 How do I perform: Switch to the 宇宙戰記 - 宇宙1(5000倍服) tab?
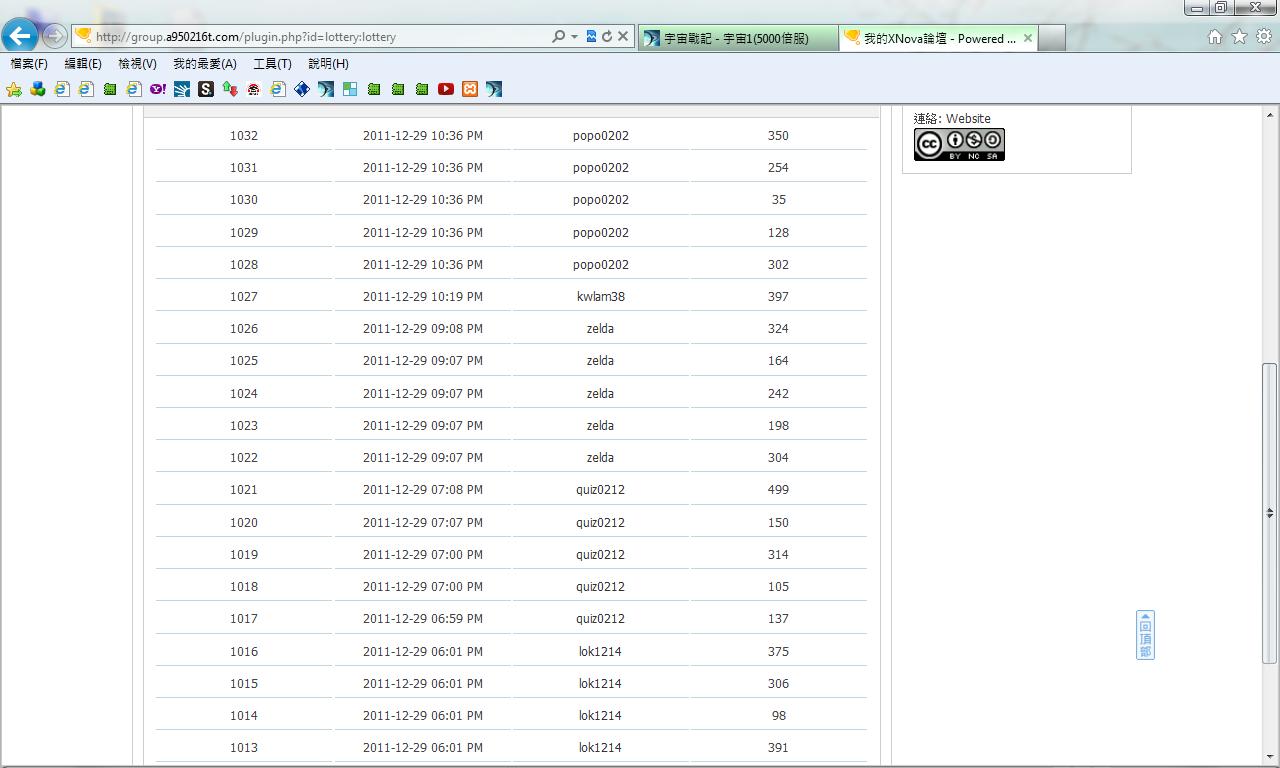click(736, 38)
